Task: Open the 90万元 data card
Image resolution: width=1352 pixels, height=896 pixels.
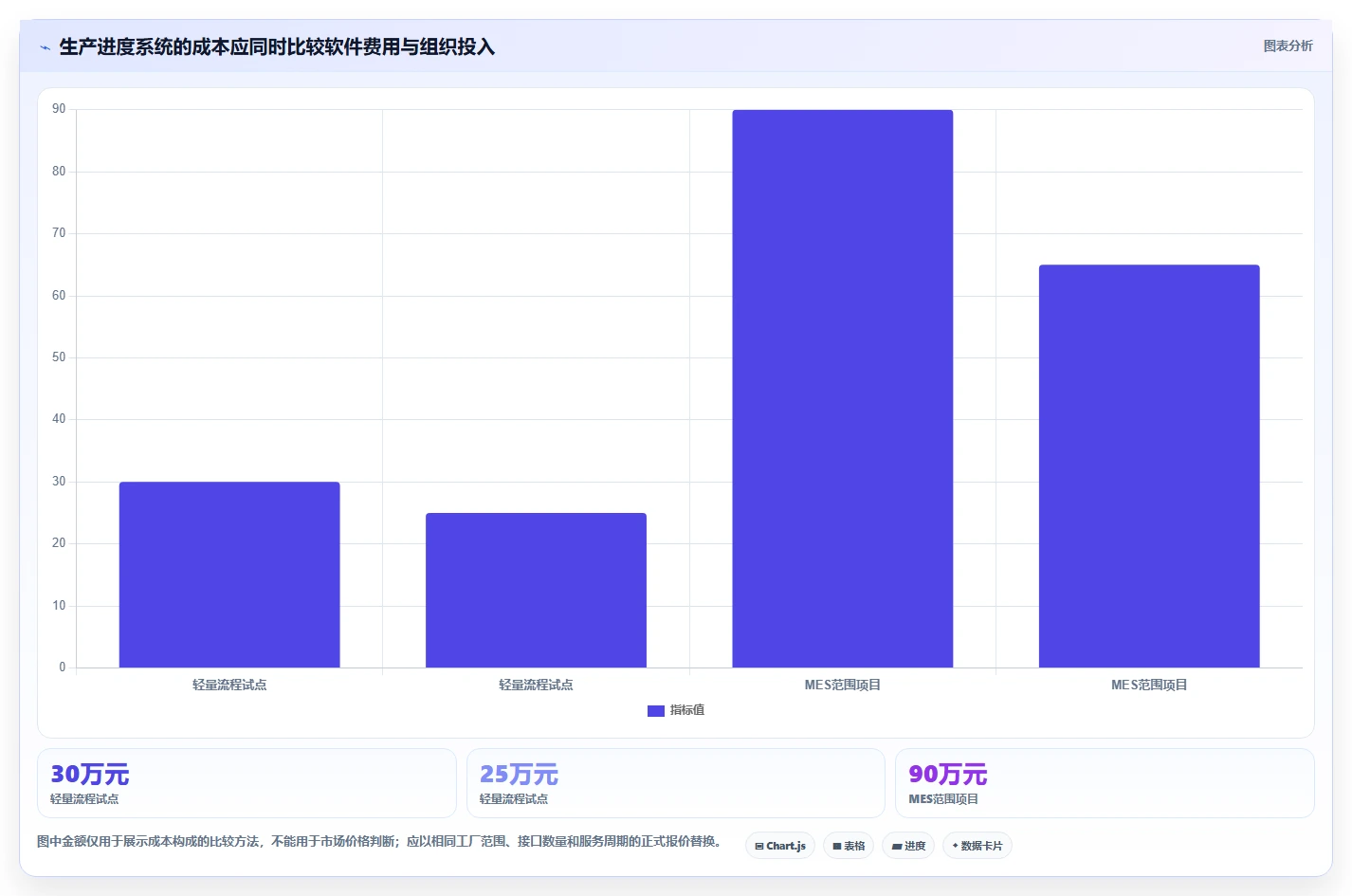Action: (x=1105, y=783)
